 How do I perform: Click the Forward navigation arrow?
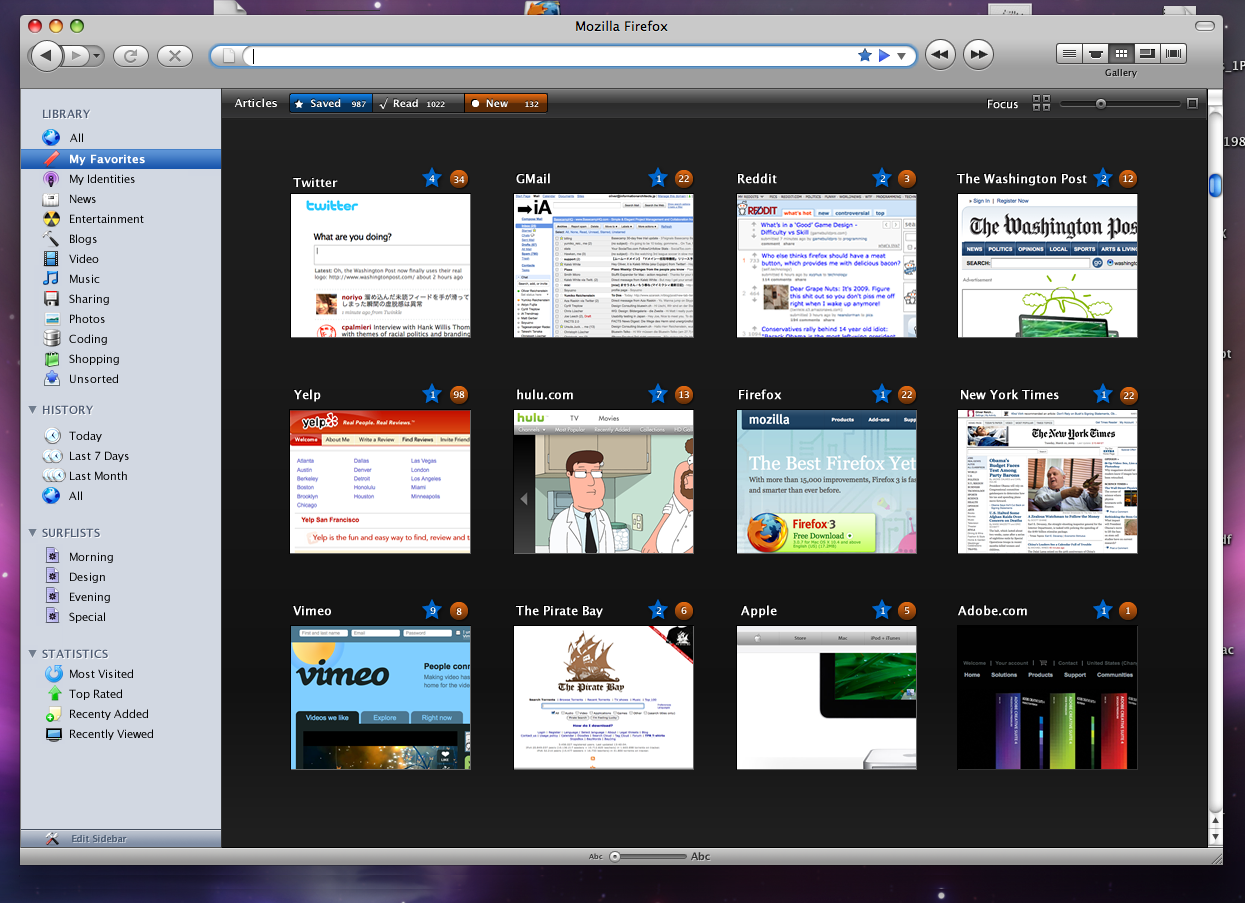click(x=75, y=56)
